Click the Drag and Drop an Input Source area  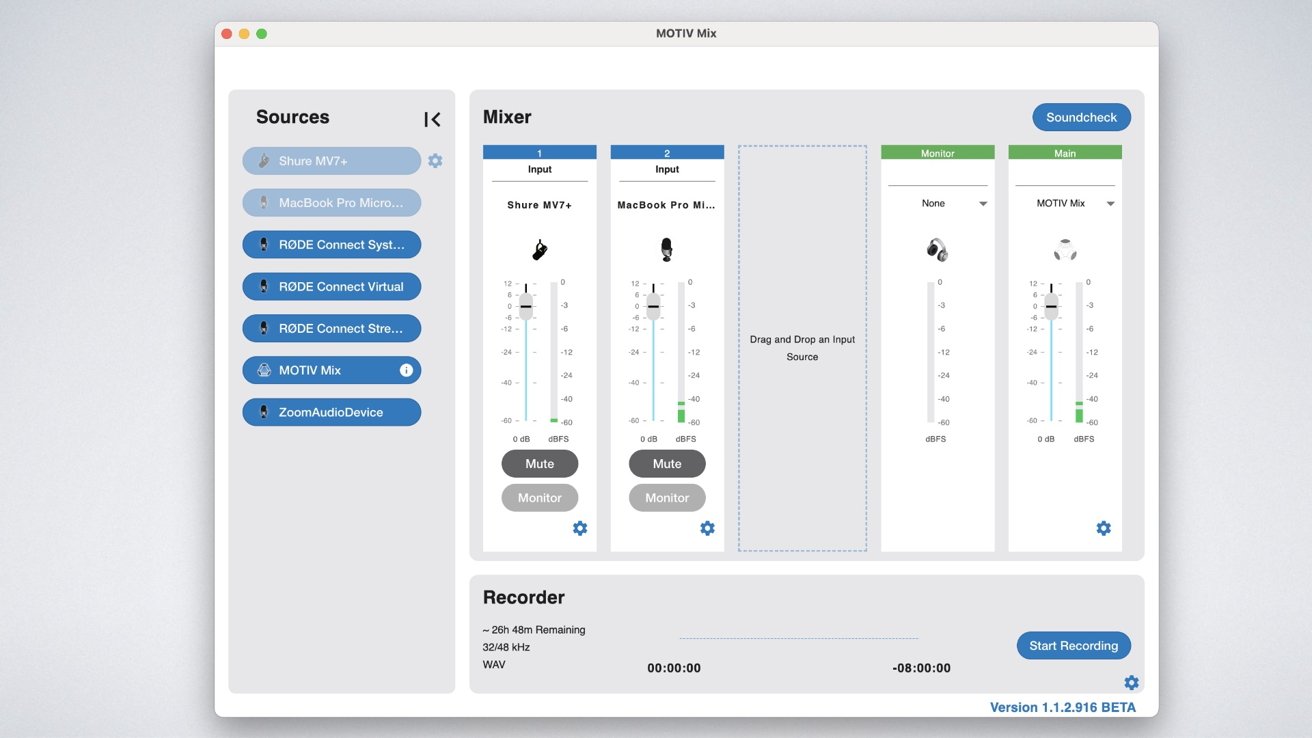(802, 348)
